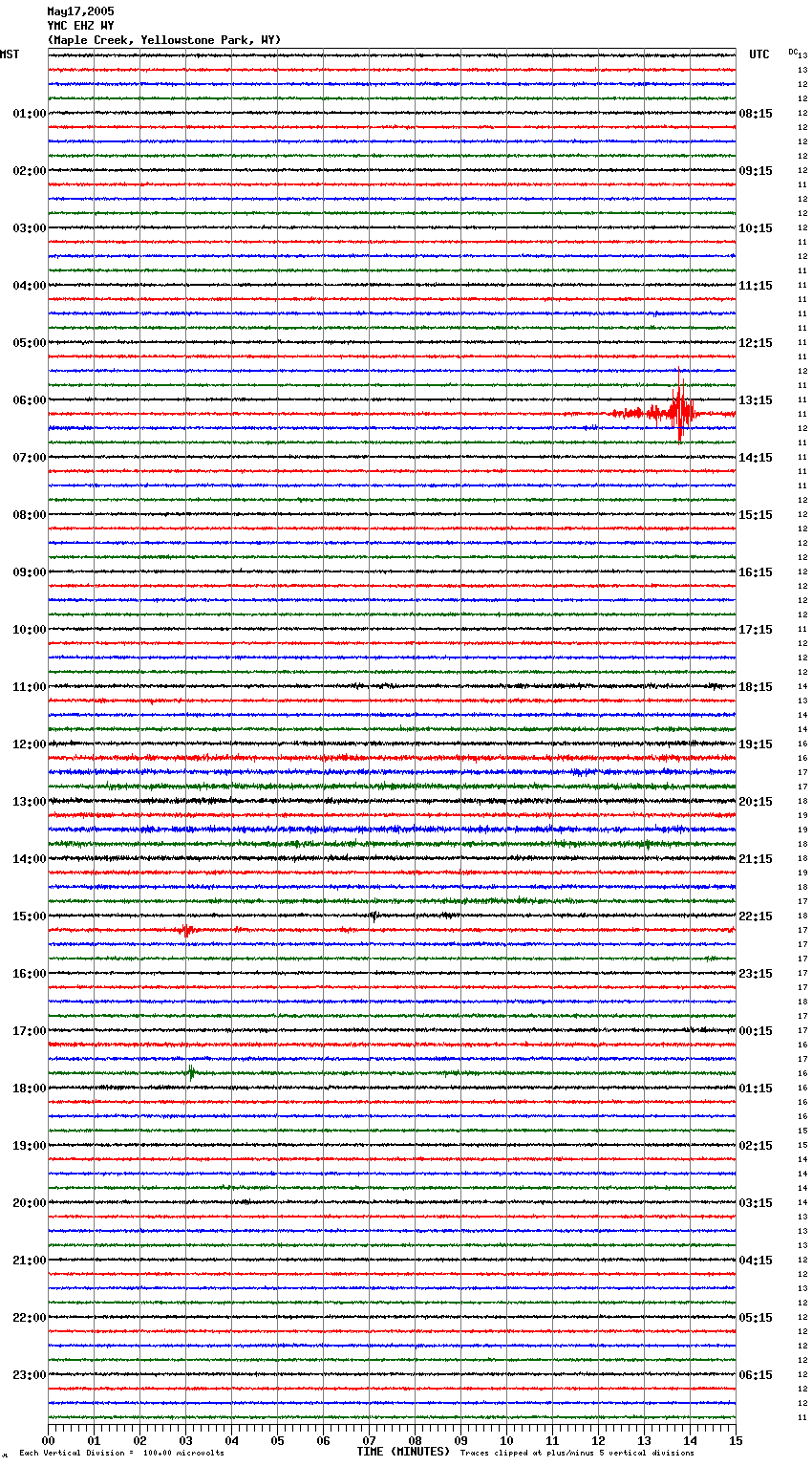The height and width of the screenshot is (1466, 812).
Task: Click the 13:00 MST time label
Action: 30,802
